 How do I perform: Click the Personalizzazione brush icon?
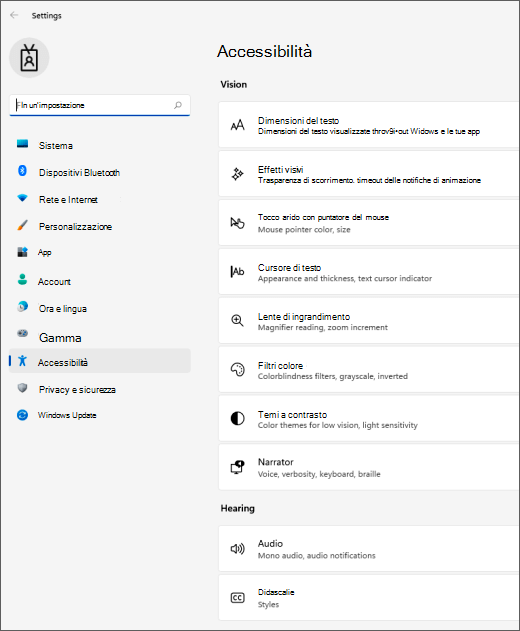(23, 225)
